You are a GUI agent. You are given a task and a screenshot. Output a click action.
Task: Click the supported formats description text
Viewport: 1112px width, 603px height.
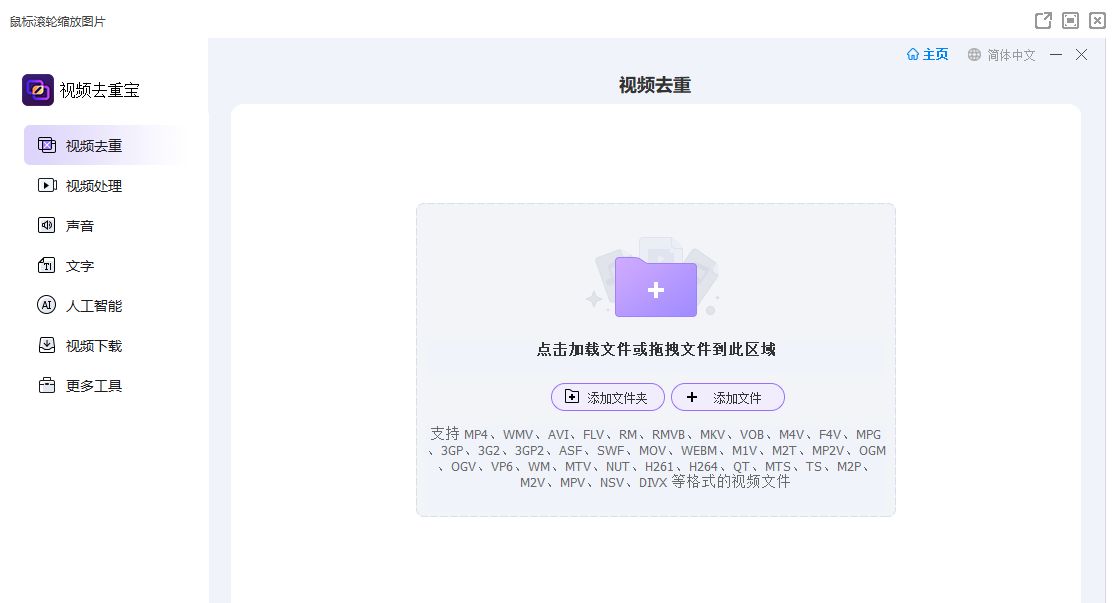(656, 458)
